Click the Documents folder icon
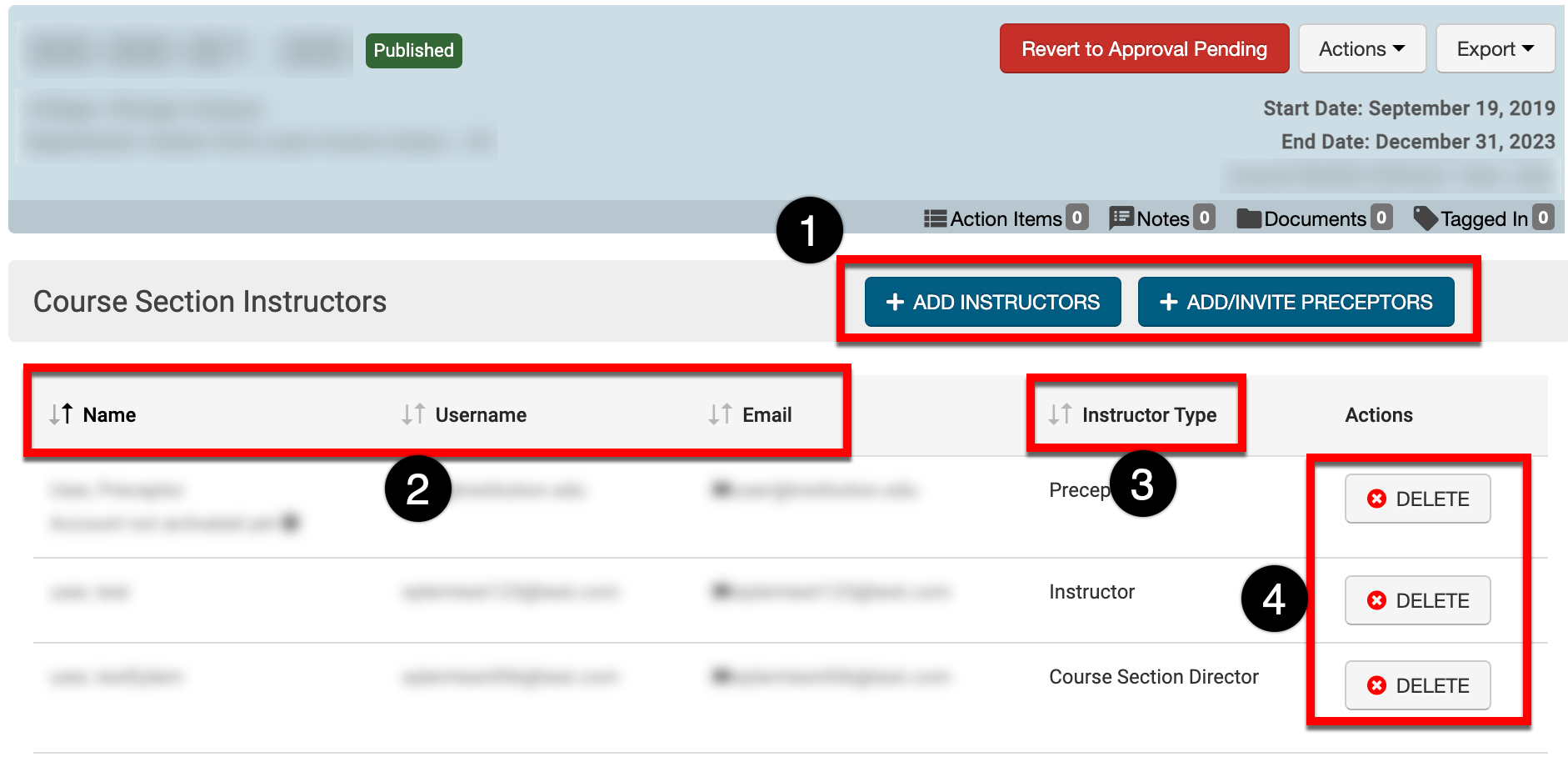 point(1249,218)
